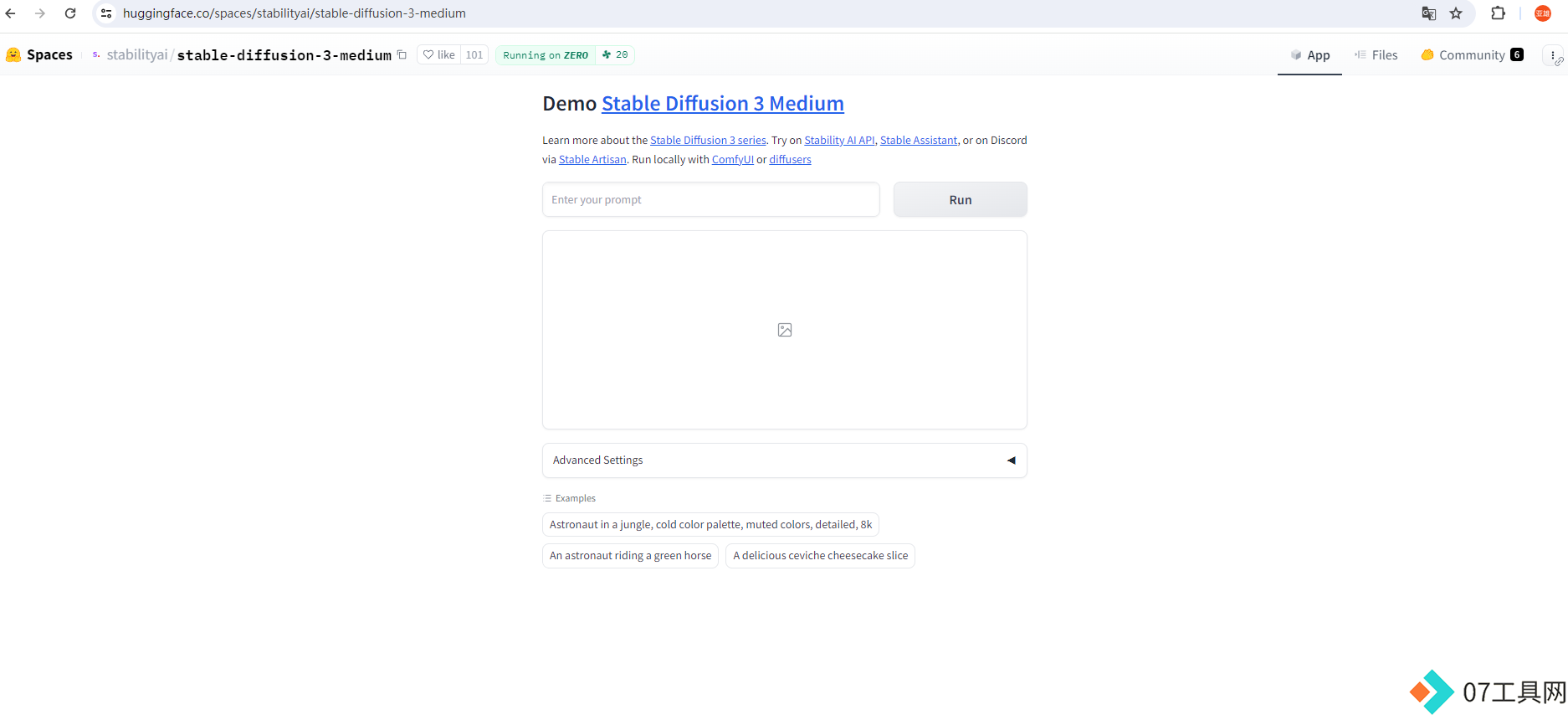Copy the space name with the copy icon
The height and width of the screenshot is (720, 1568).
[x=402, y=54]
